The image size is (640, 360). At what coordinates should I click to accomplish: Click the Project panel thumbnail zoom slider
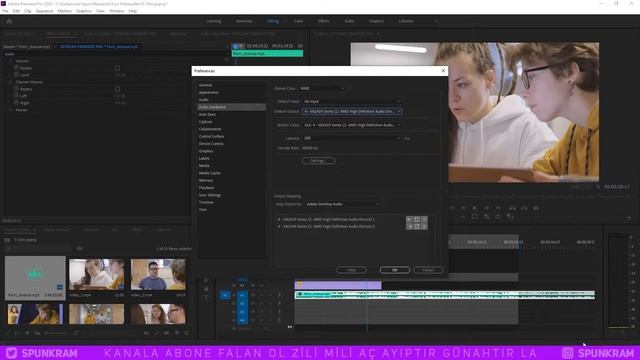coord(57,333)
